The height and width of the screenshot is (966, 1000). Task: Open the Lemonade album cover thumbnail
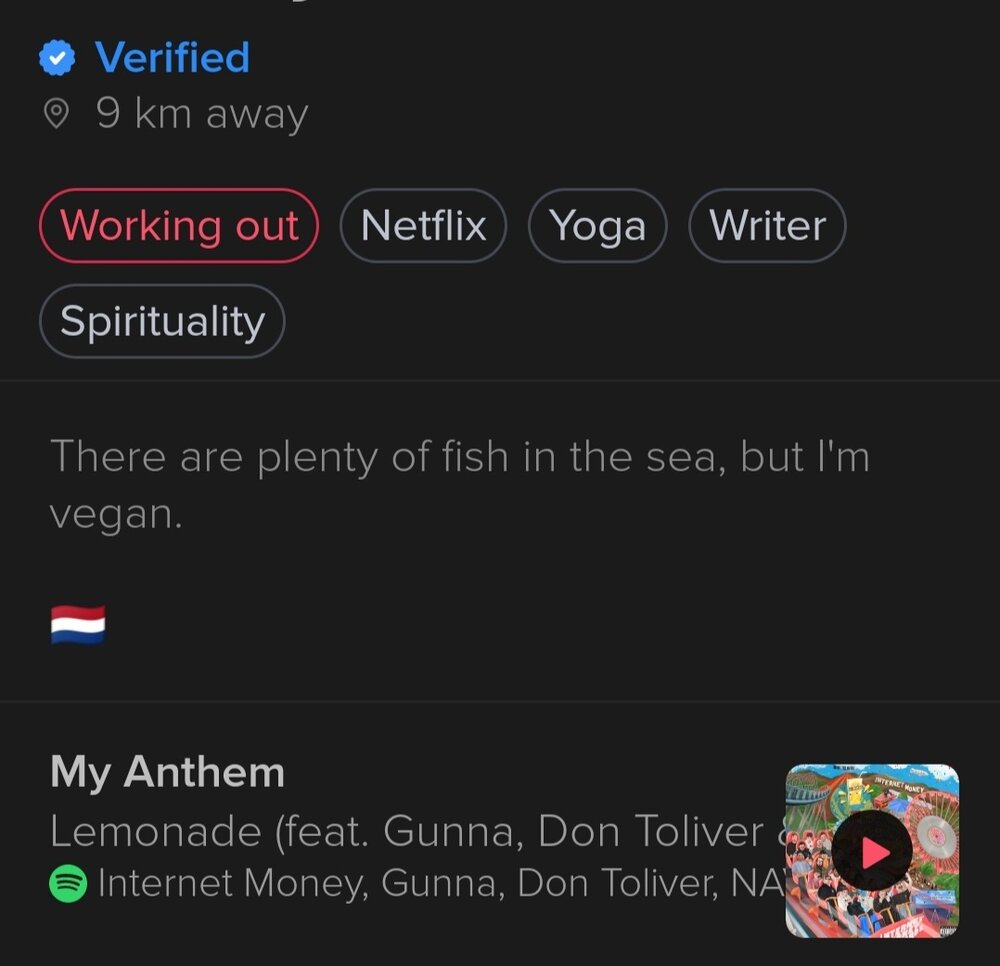(x=872, y=851)
